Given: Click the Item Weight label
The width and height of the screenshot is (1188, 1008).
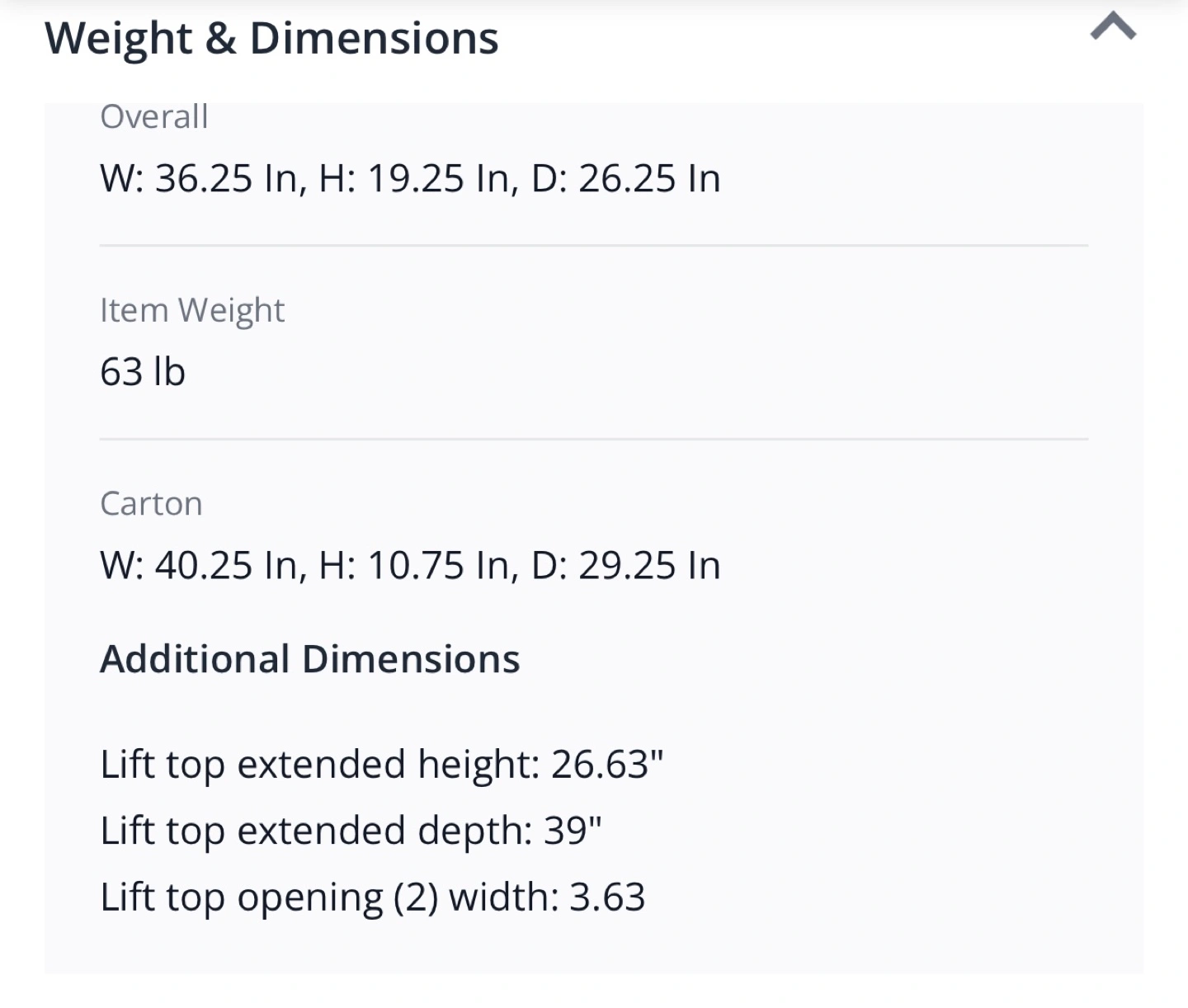Looking at the screenshot, I should (192, 311).
